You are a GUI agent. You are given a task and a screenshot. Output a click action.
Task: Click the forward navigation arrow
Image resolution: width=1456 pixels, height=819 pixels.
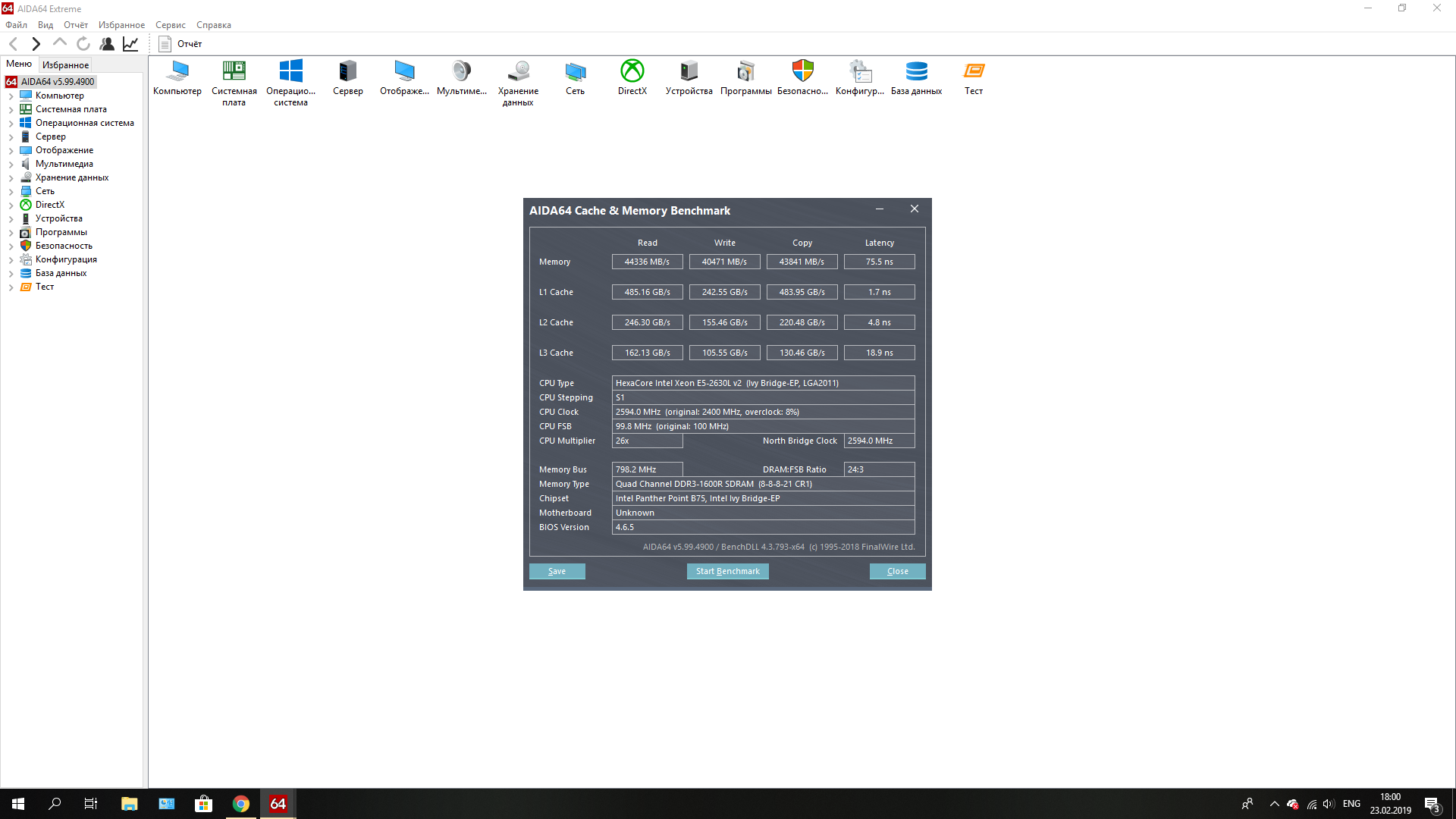click(x=36, y=44)
